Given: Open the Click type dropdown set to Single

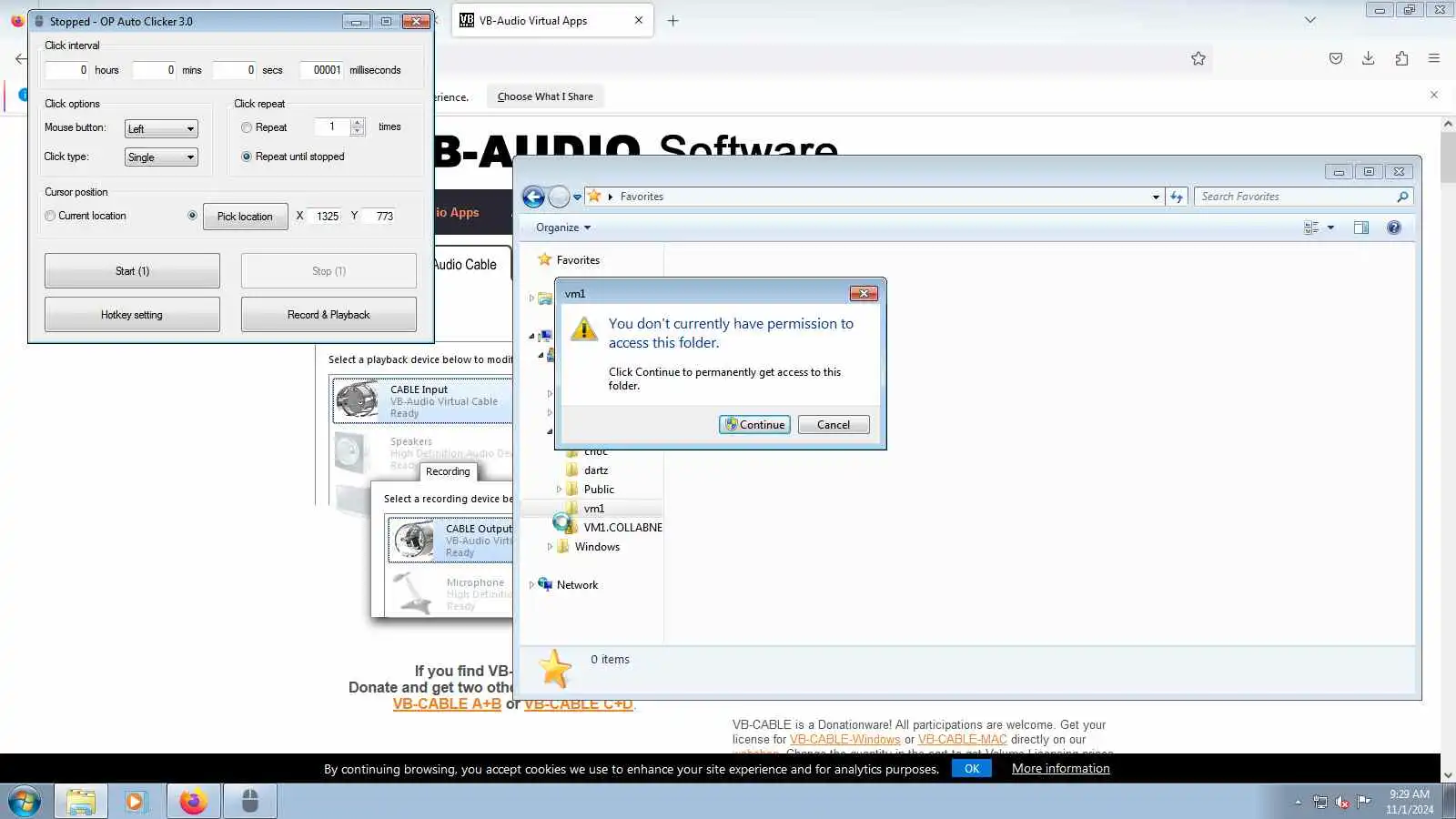Looking at the screenshot, I should (x=161, y=157).
